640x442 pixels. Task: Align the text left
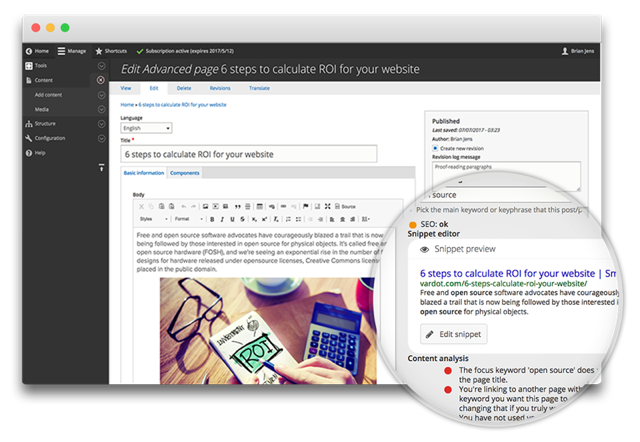(332, 219)
